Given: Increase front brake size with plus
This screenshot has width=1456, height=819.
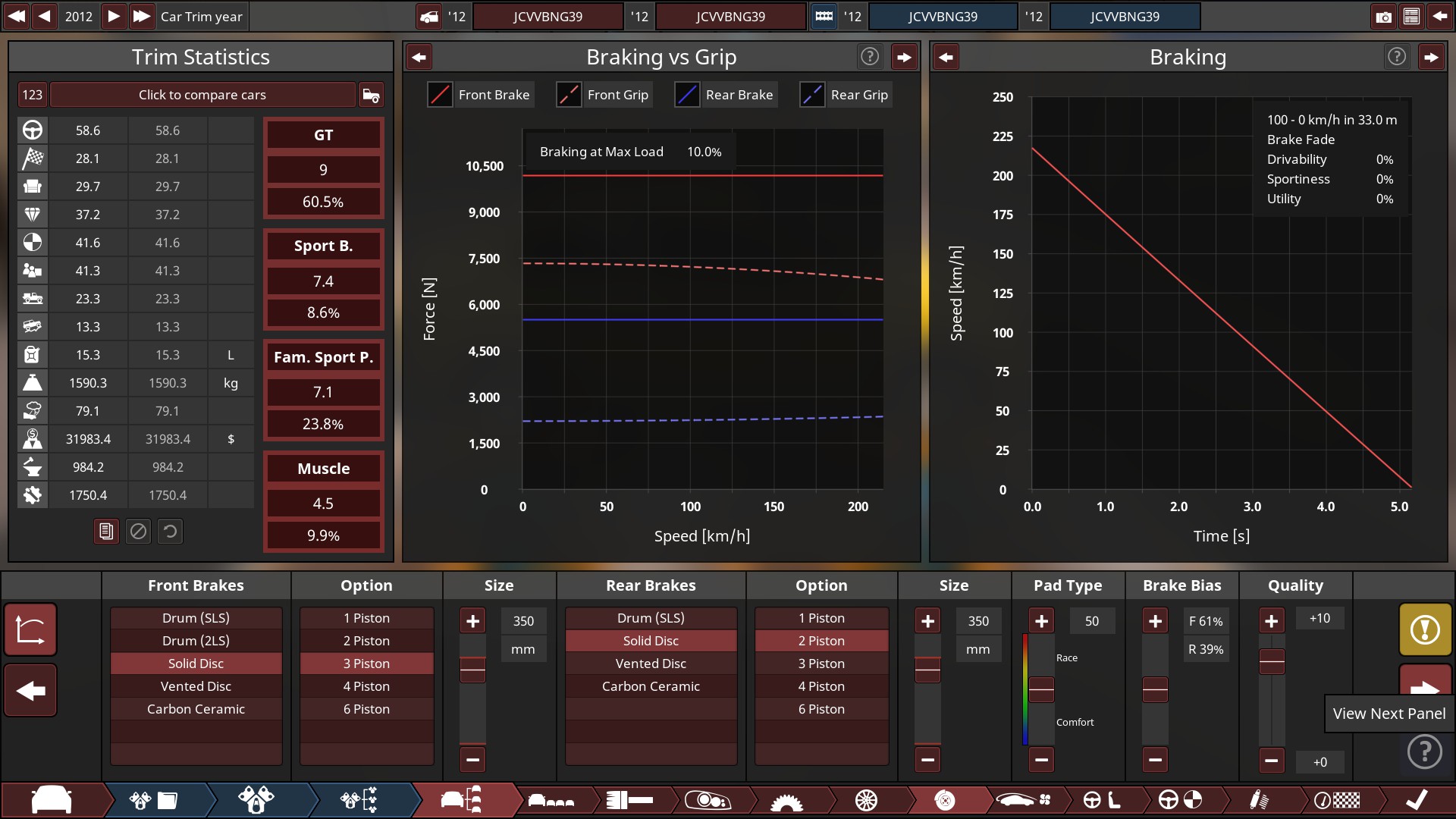Looking at the screenshot, I should (472, 621).
